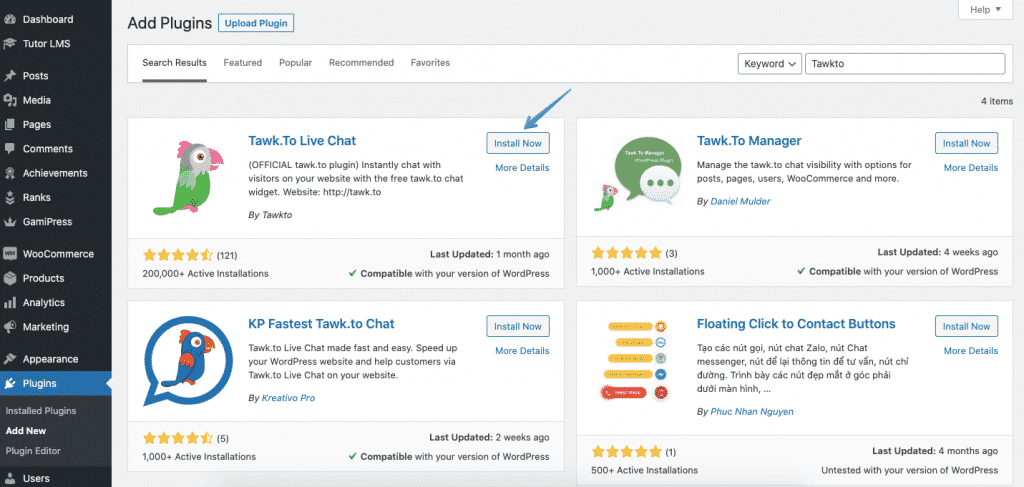Click the Tutor LMS sidebar icon

coord(10,43)
